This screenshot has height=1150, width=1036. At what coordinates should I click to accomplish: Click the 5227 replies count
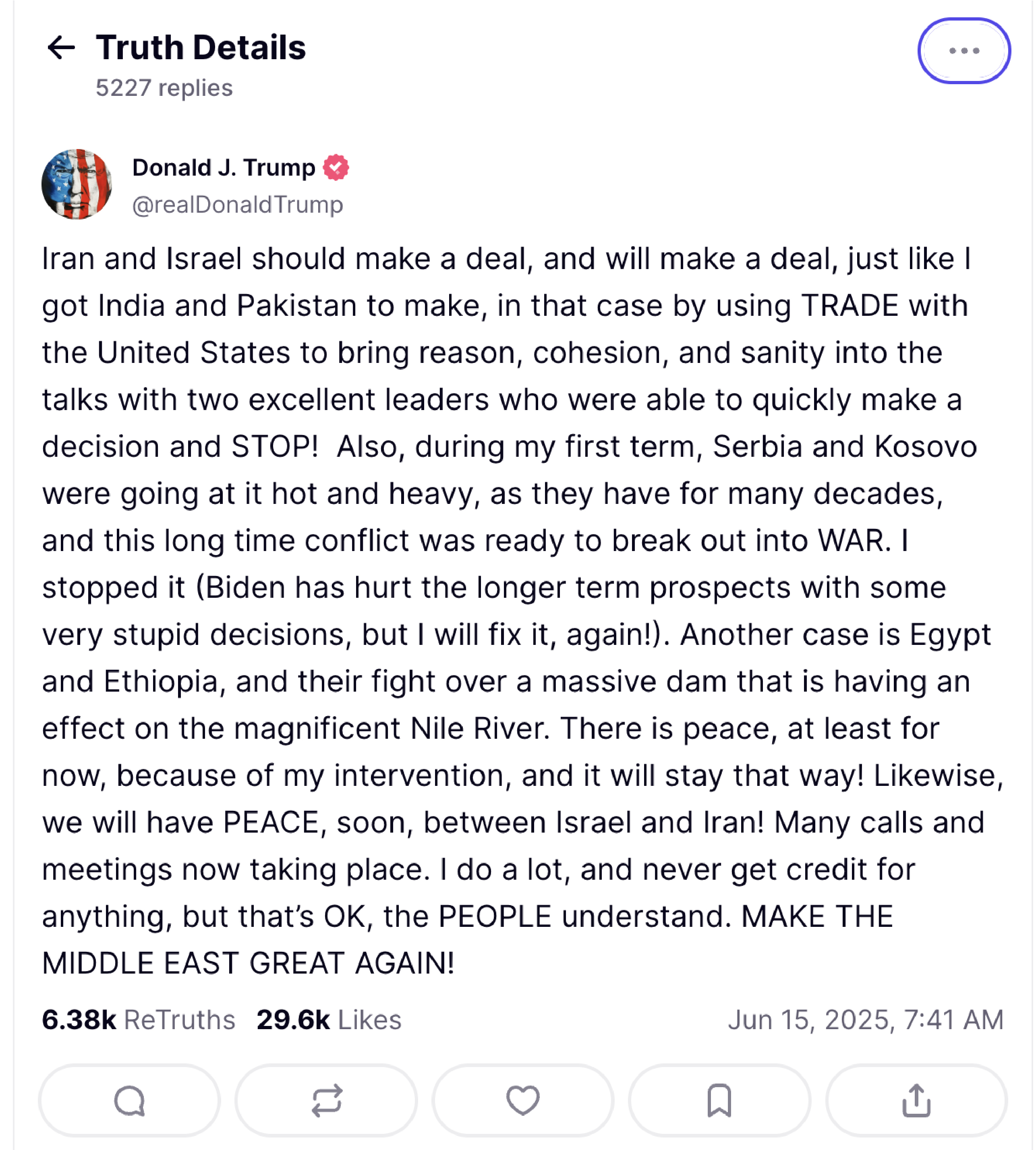click(x=164, y=88)
